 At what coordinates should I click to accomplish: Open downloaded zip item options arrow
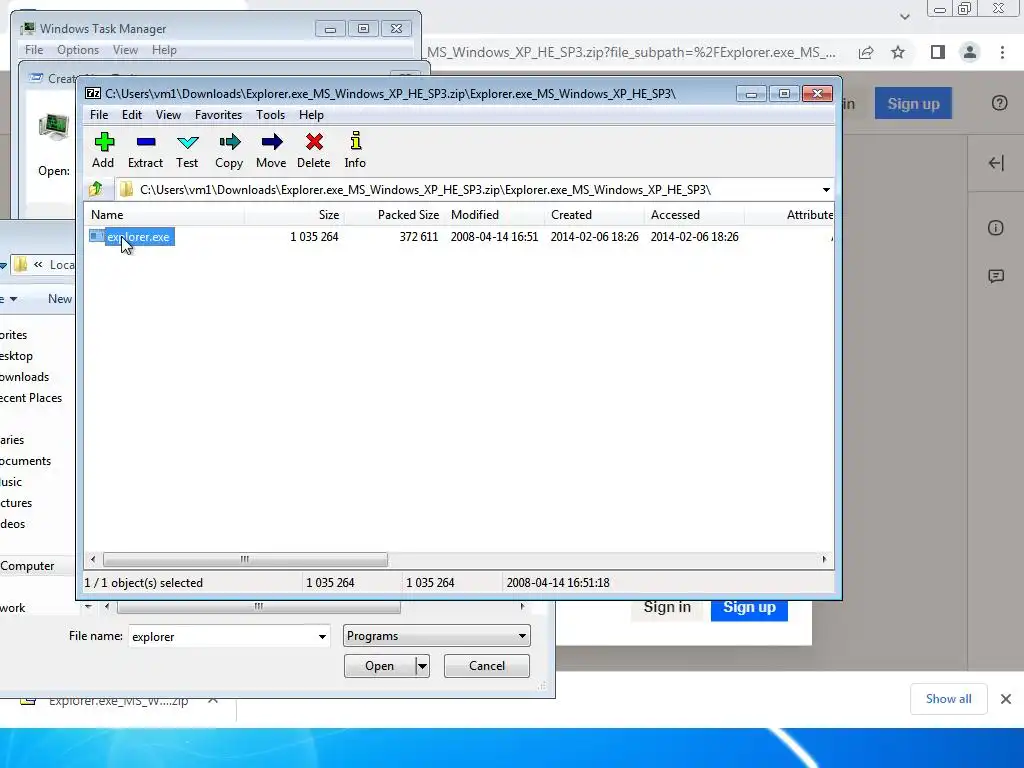(x=213, y=701)
